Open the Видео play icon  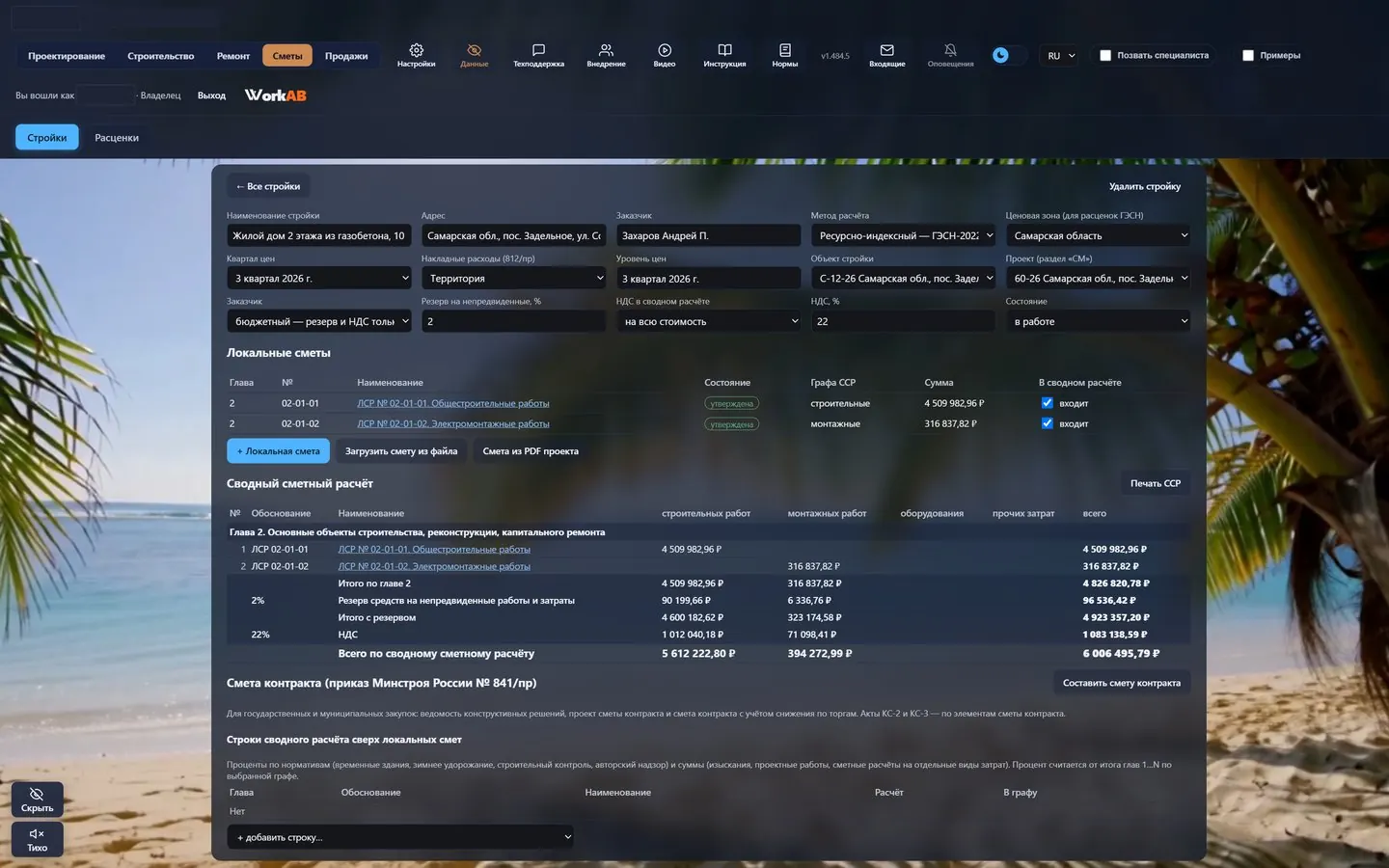(x=665, y=50)
